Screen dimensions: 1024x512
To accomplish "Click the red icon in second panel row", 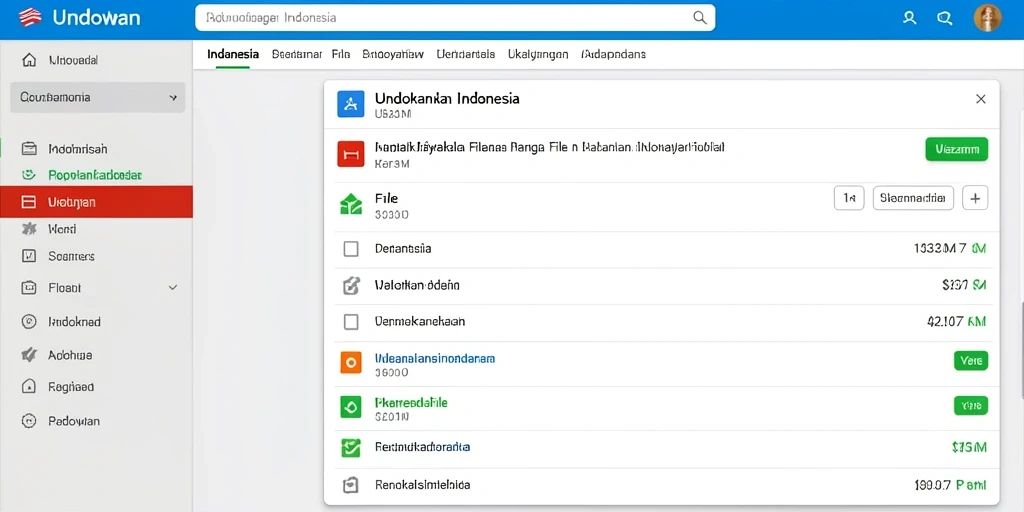I will coord(351,155).
